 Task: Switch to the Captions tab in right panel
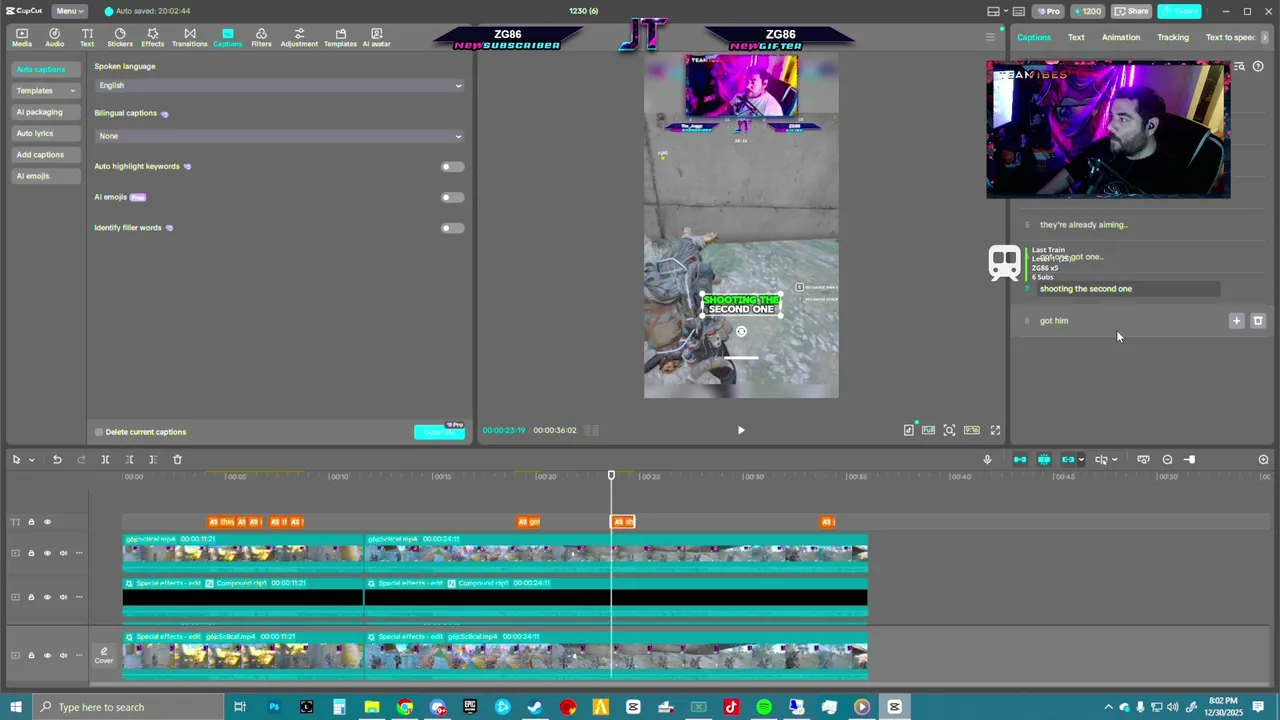[1034, 38]
